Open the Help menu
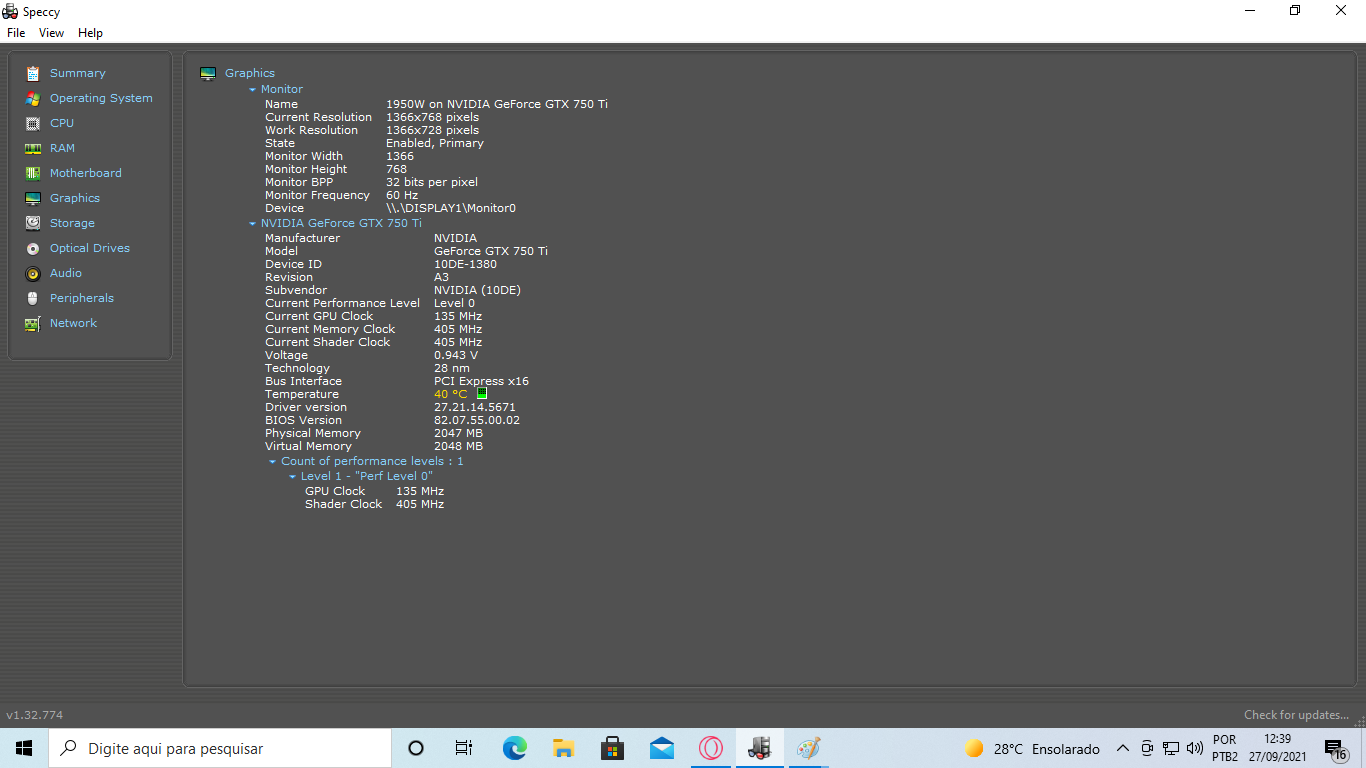The image size is (1366, 768). tap(90, 33)
